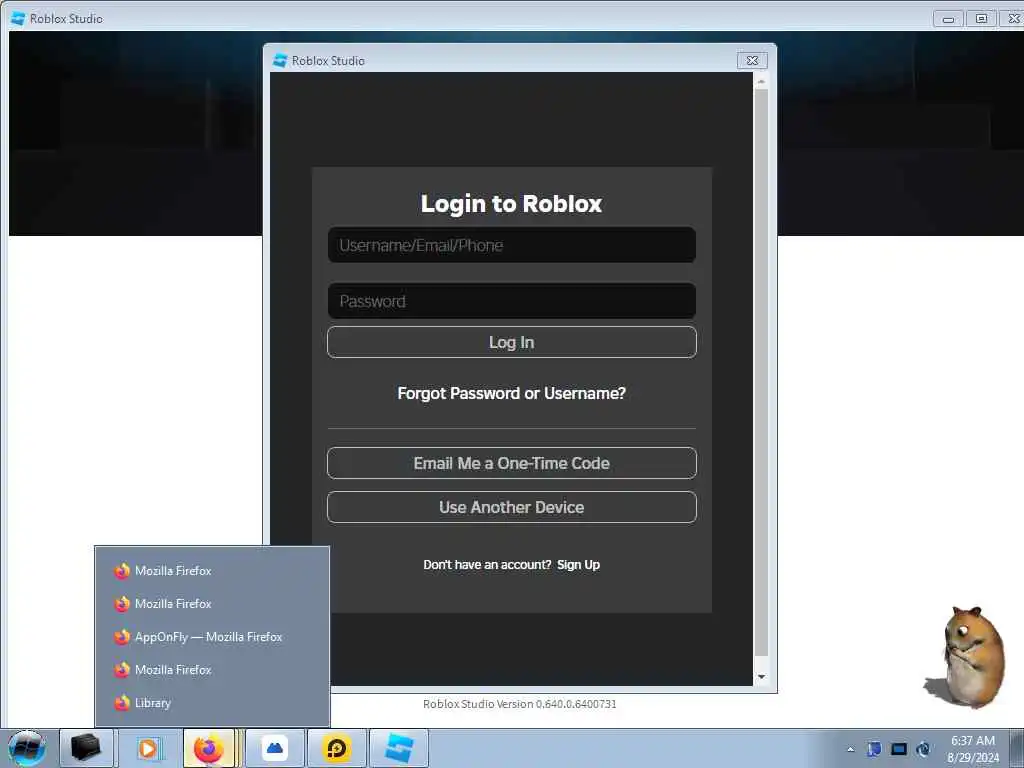Select Mozilla Firefox entry above Library
1024x768 pixels.
[212, 670]
